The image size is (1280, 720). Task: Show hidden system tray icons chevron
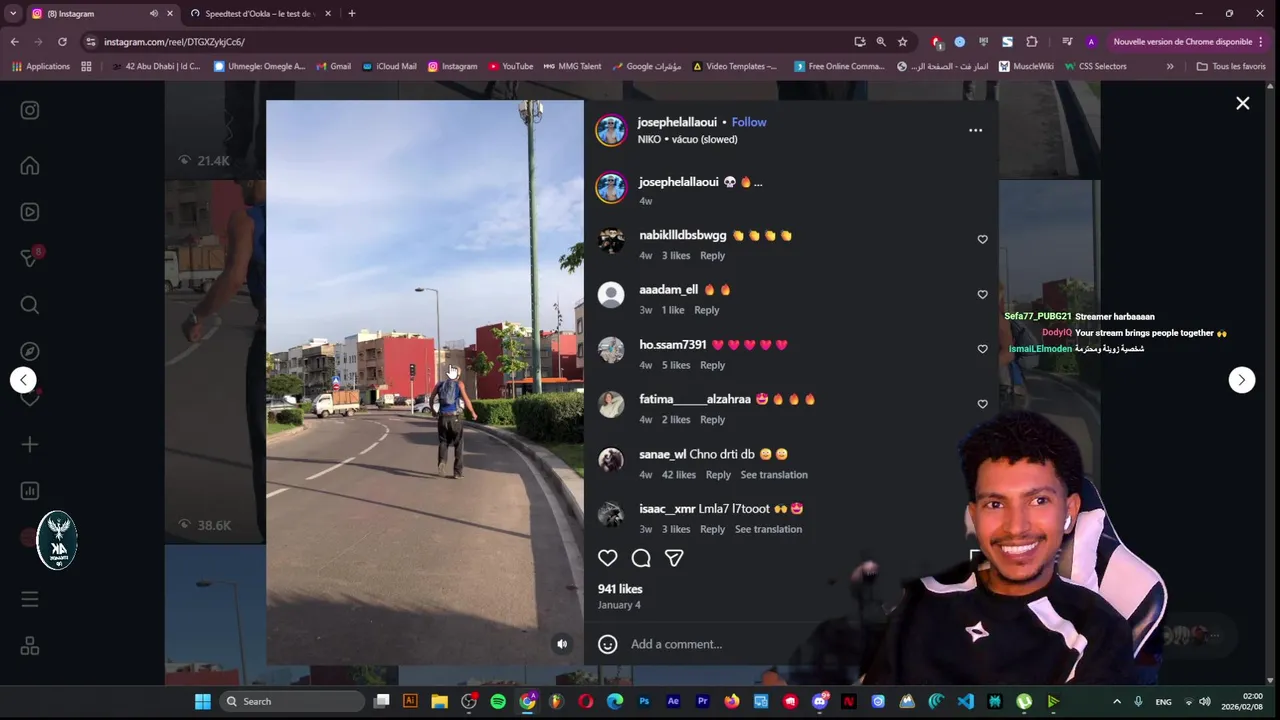click(1117, 701)
